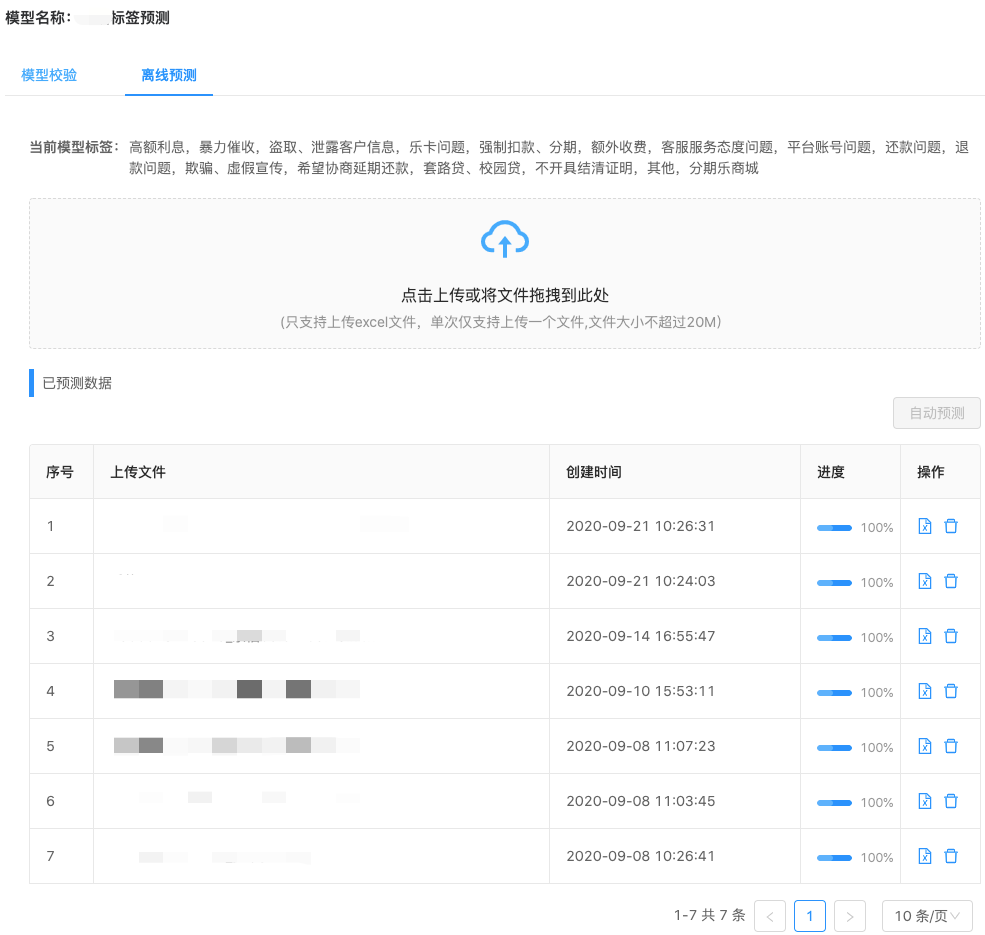This screenshot has width=985, height=935.
Task: Download Excel result for row 3
Action: tap(925, 636)
